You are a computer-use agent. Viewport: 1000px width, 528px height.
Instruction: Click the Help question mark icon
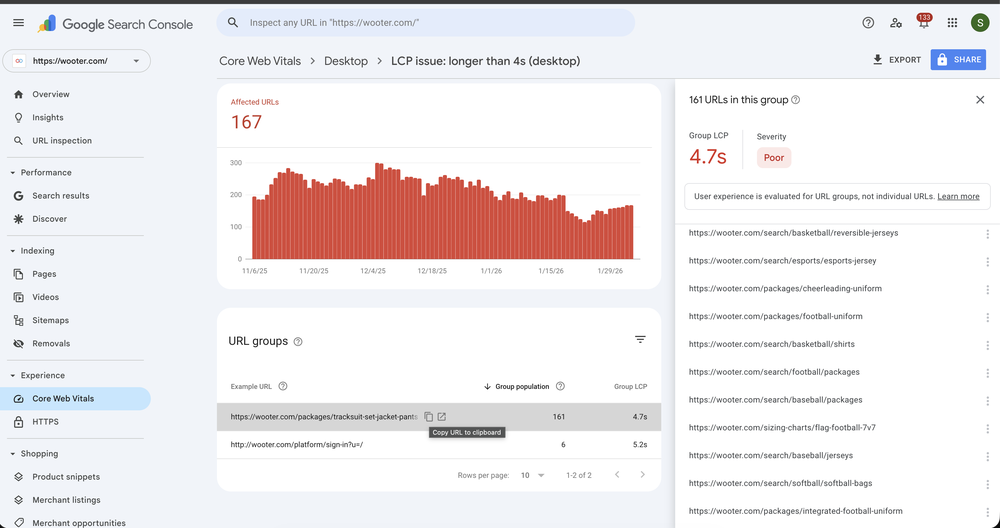(867, 23)
